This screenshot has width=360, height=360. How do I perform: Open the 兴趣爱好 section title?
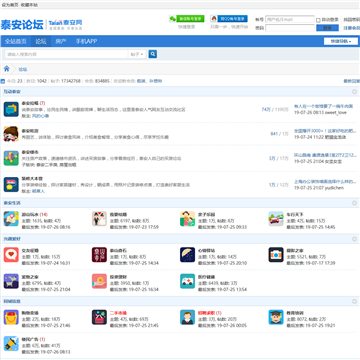click(12, 239)
